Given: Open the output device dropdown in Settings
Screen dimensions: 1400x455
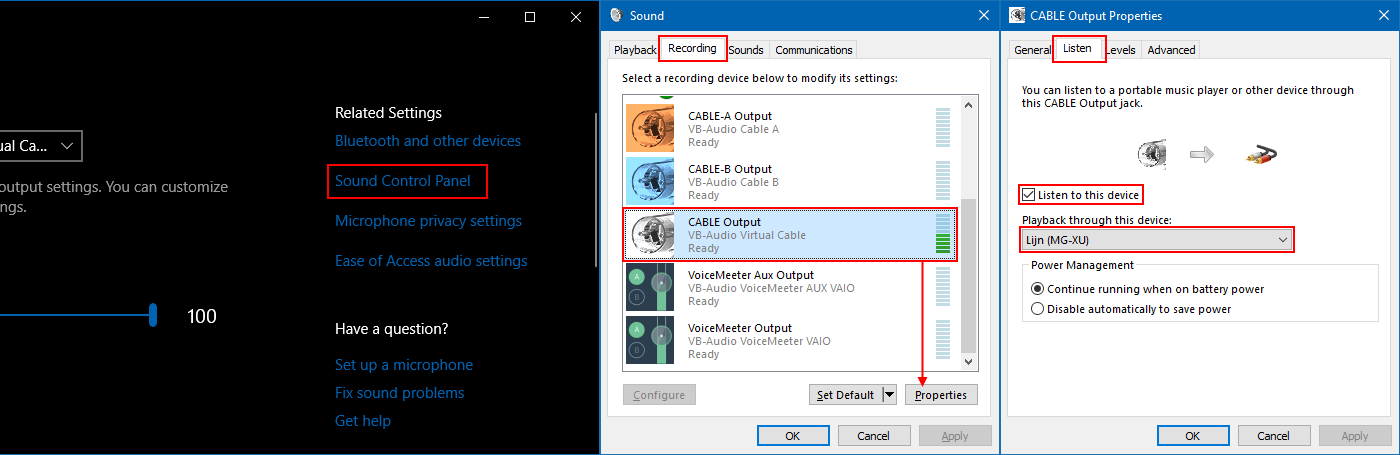Looking at the screenshot, I should pos(40,146).
